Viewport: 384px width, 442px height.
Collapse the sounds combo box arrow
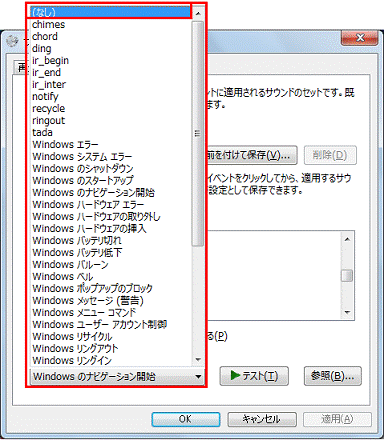pos(198,377)
